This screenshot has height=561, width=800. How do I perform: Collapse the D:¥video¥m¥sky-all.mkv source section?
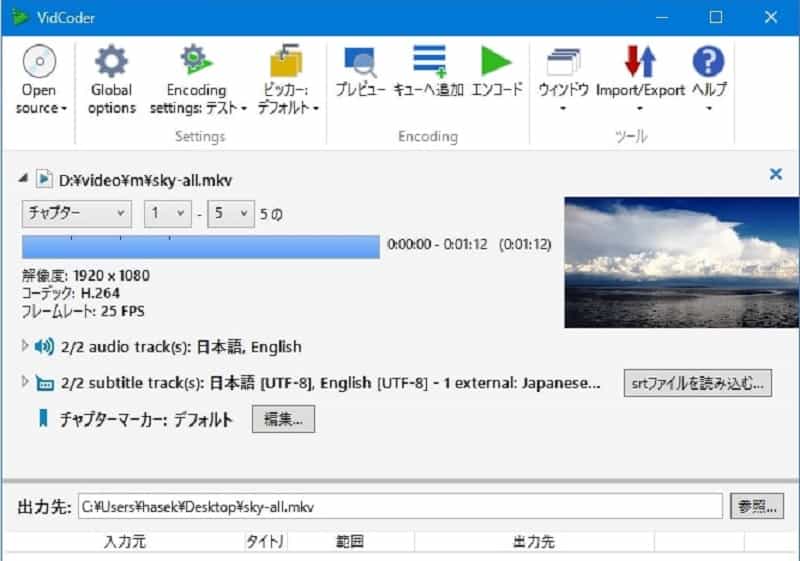pos(23,178)
